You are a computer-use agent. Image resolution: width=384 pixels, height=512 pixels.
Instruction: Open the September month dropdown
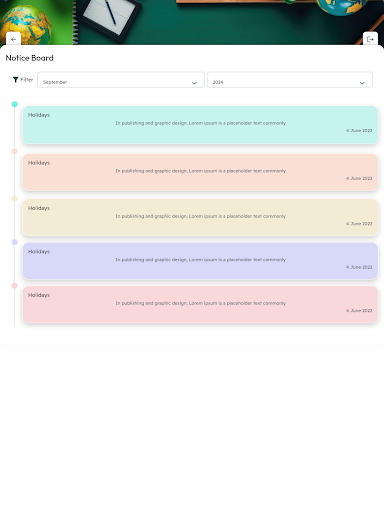[x=121, y=80]
